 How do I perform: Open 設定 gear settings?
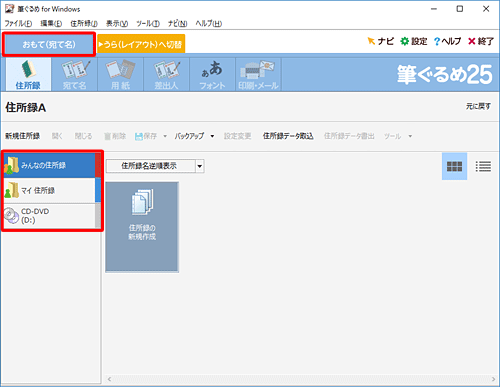pos(414,41)
